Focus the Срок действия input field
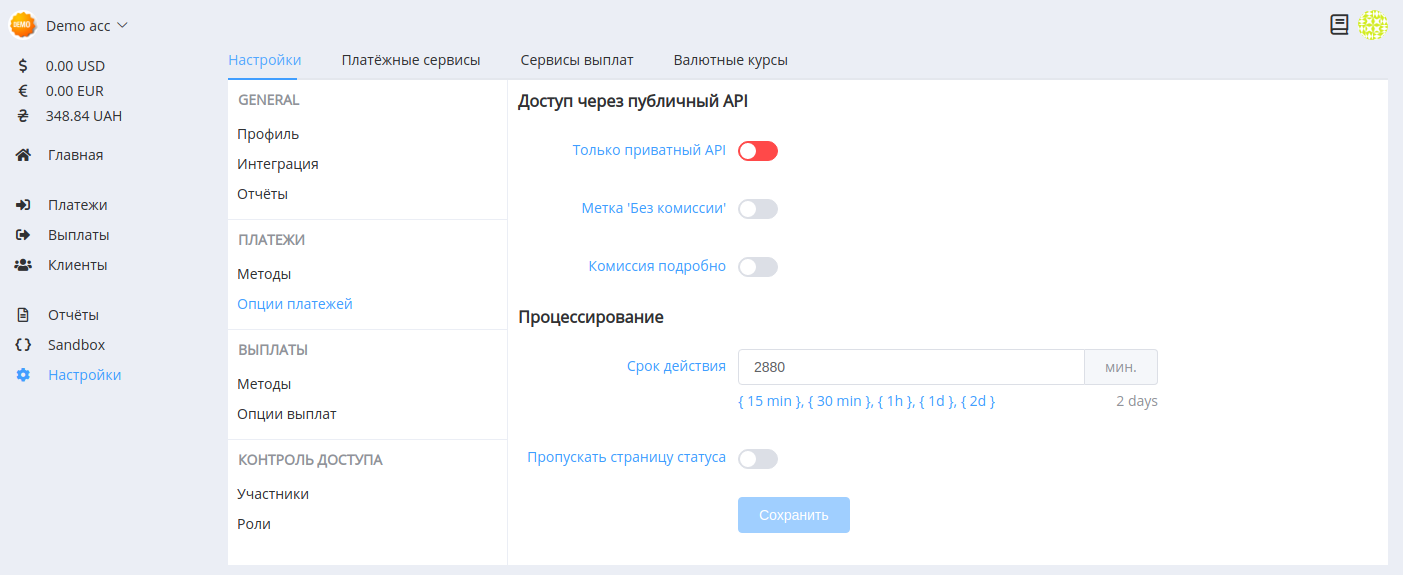 point(911,367)
